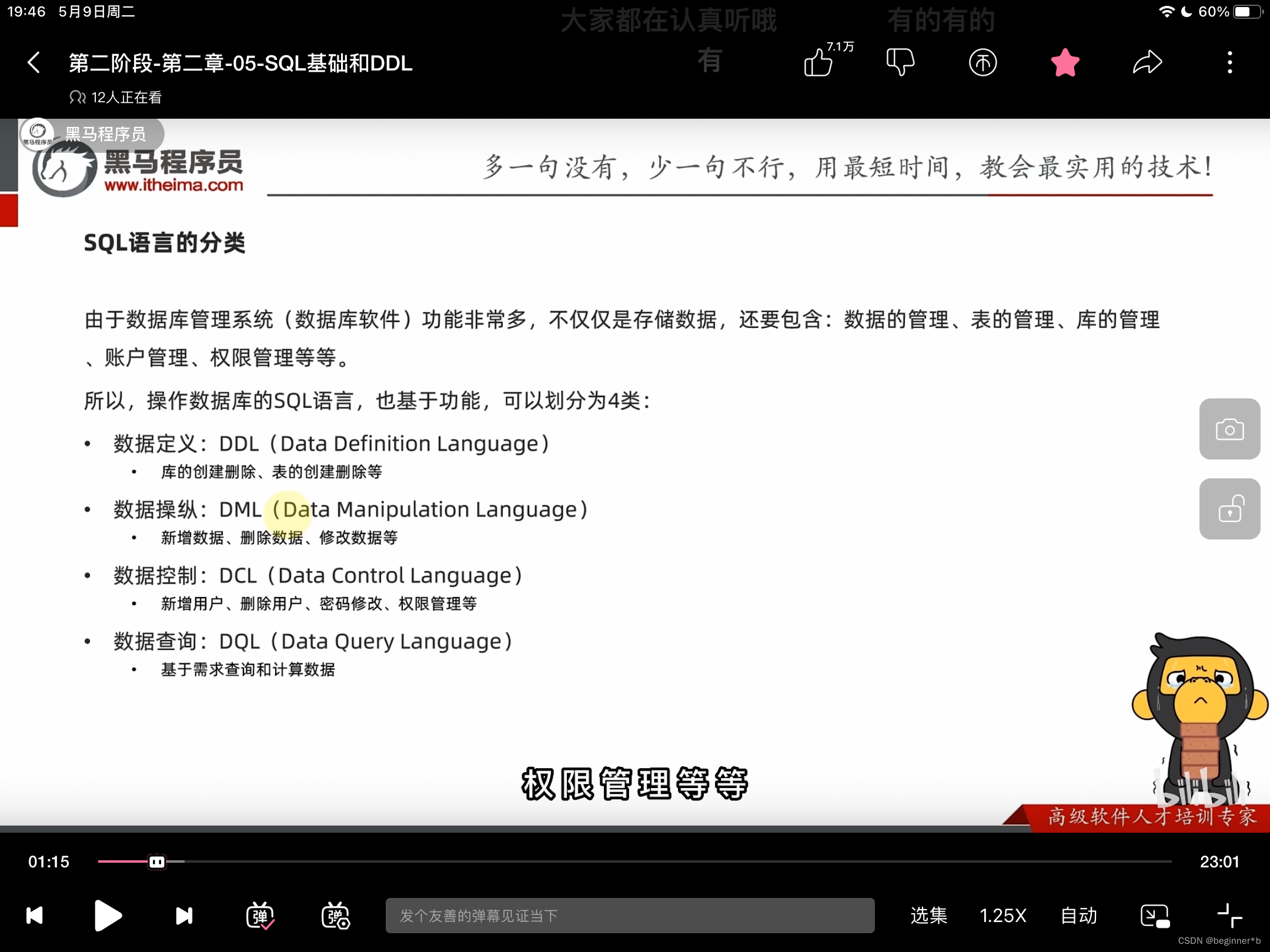Grab the progress bar playhead handle
This screenshot has height=952, width=1270.
tap(157, 862)
